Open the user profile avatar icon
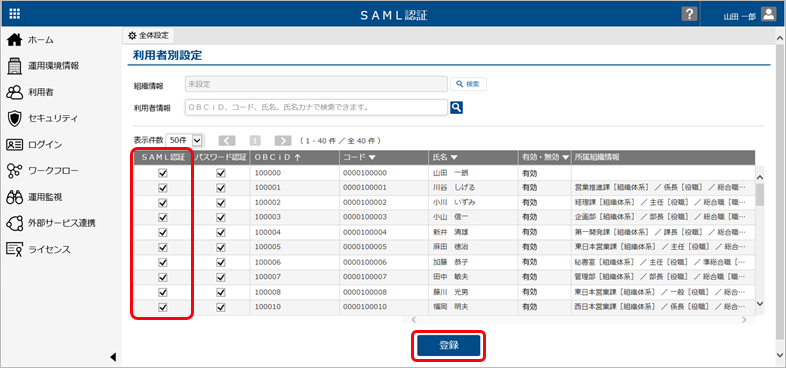This screenshot has height=368, width=786. click(x=768, y=14)
